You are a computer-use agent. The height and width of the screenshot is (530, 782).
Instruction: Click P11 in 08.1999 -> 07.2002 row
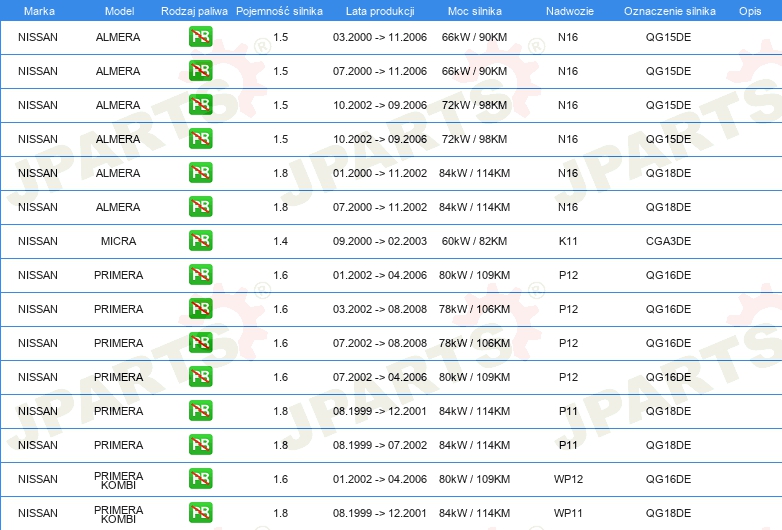point(568,445)
